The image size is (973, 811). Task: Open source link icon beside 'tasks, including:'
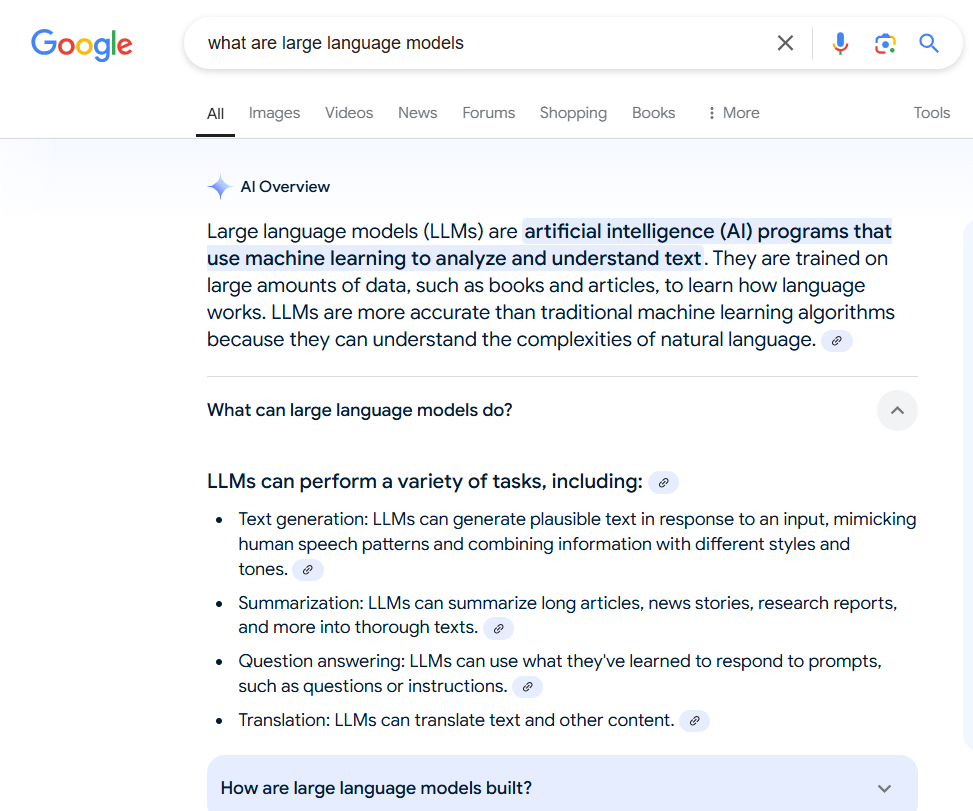[x=663, y=483]
